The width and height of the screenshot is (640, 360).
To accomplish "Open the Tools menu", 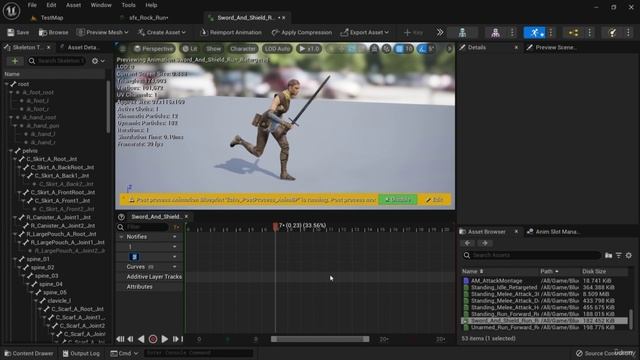I will coord(128,5).
